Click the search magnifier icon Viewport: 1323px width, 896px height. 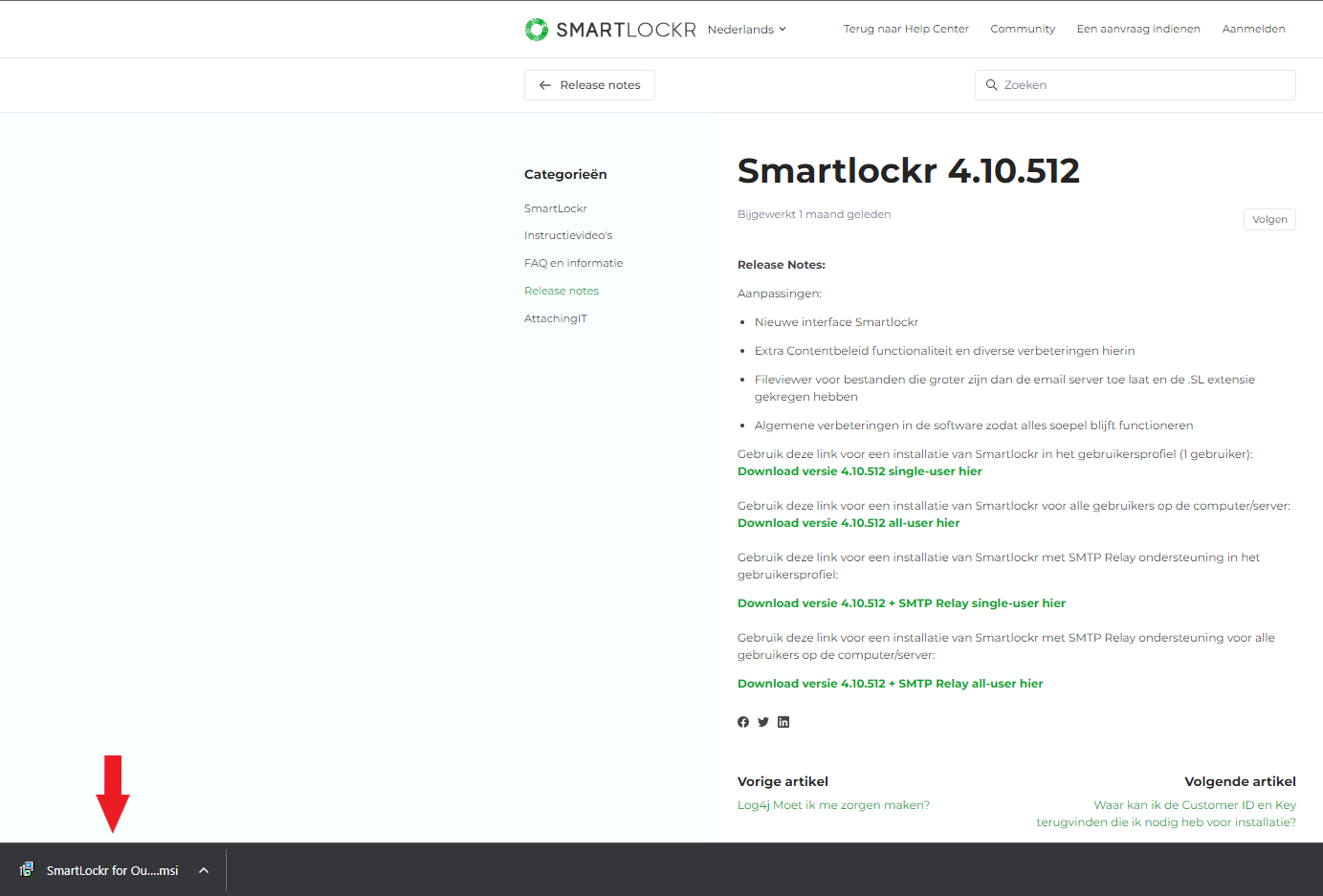[x=992, y=85]
